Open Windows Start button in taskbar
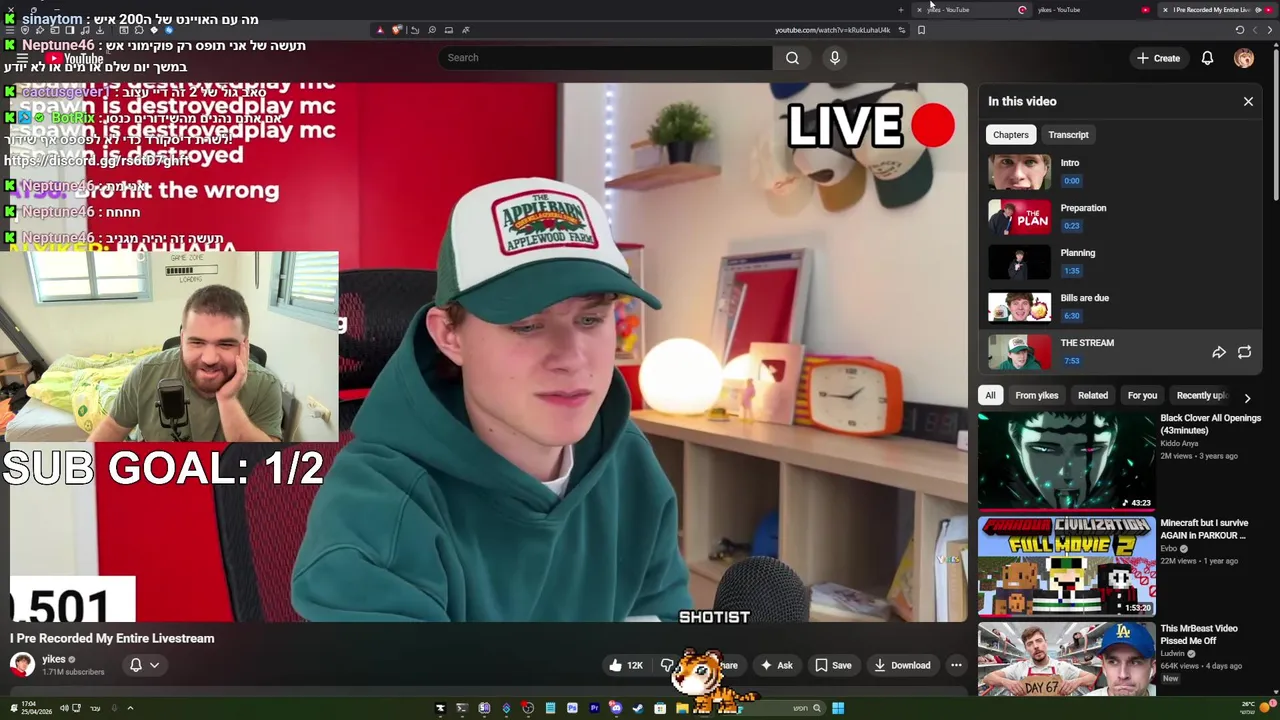This screenshot has height=720, width=1280. [838, 708]
